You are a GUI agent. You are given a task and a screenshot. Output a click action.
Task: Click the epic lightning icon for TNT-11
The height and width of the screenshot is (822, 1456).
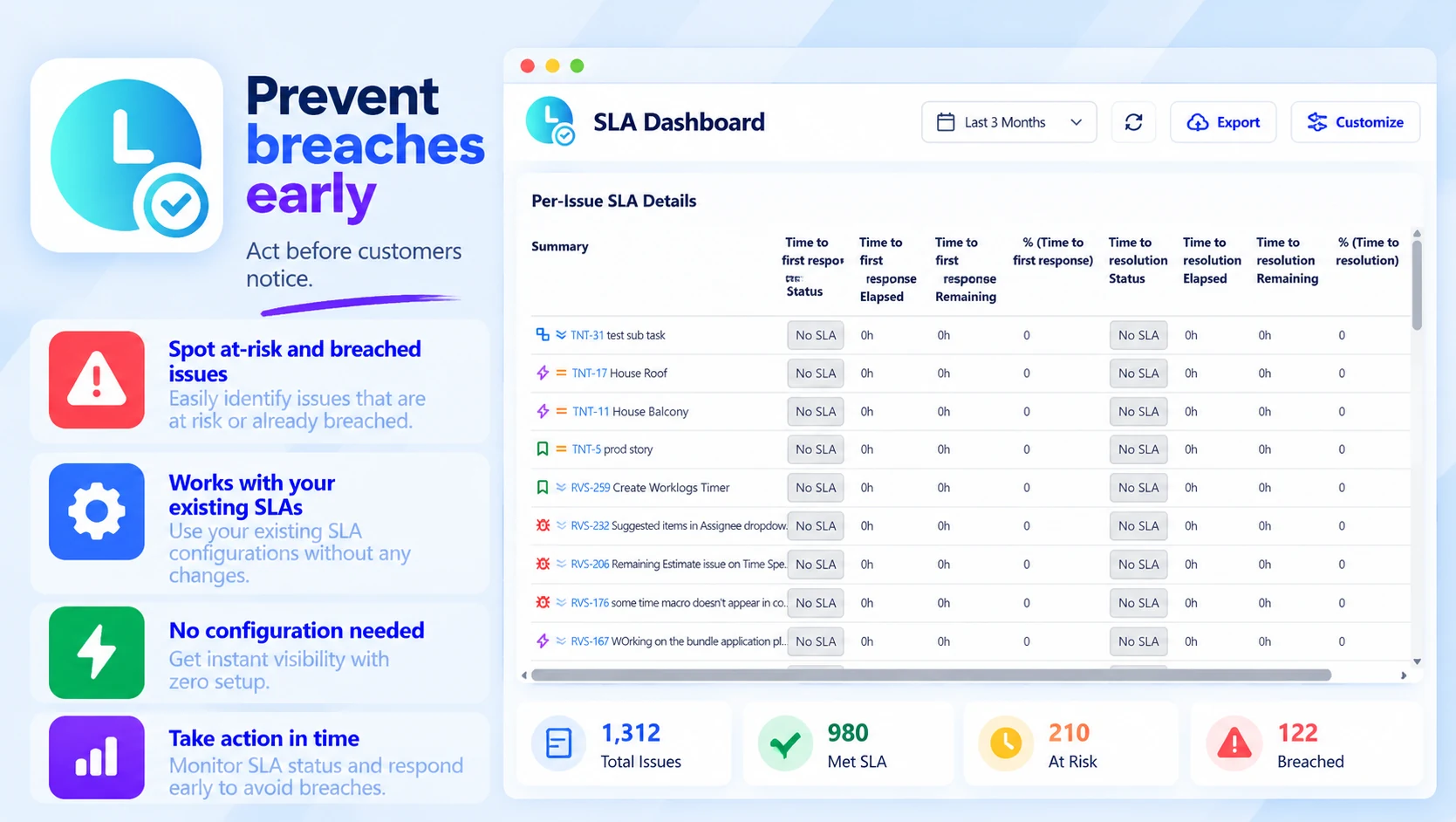click(543, 412)
